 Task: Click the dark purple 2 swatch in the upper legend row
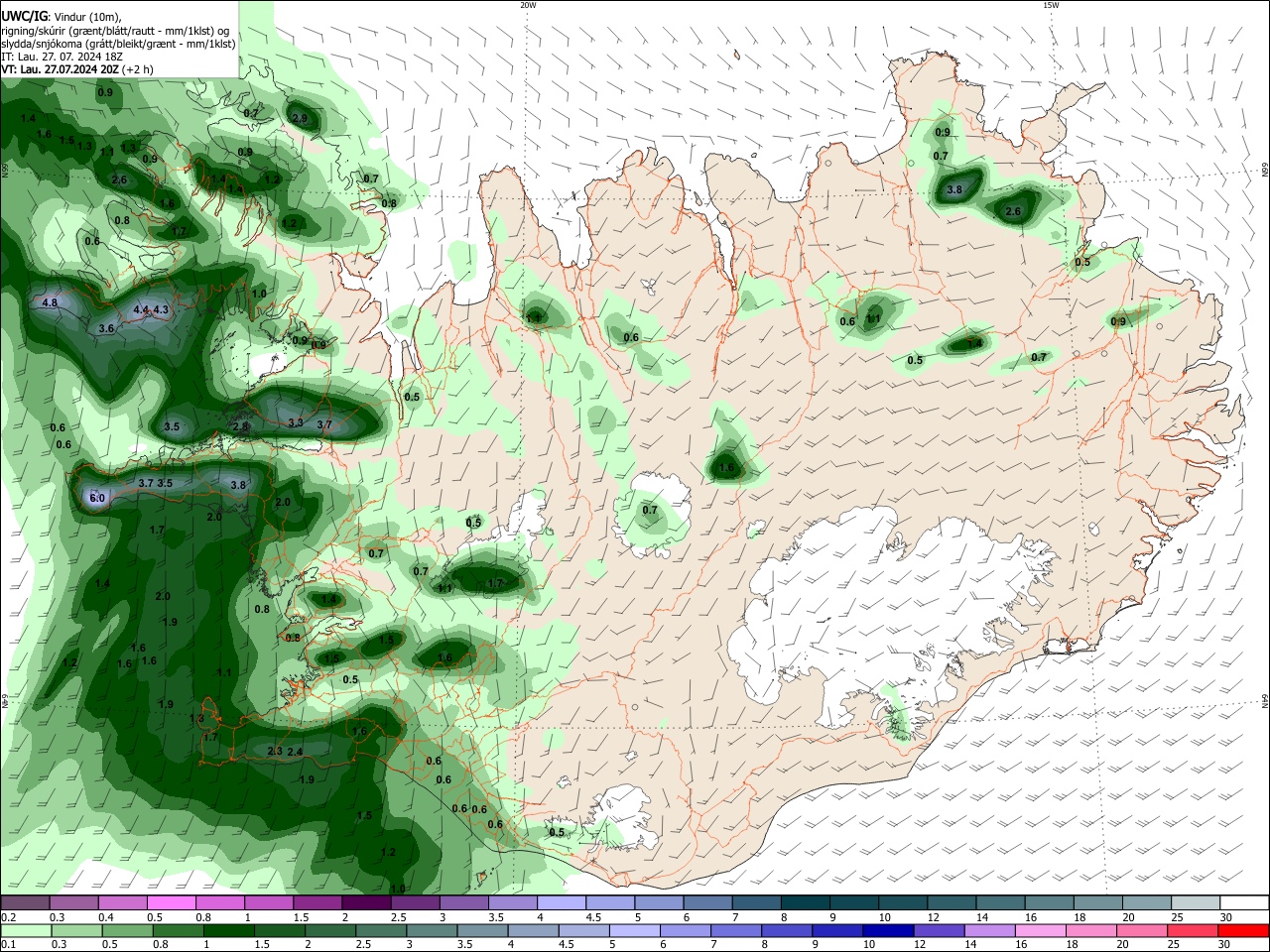[365, 902]
